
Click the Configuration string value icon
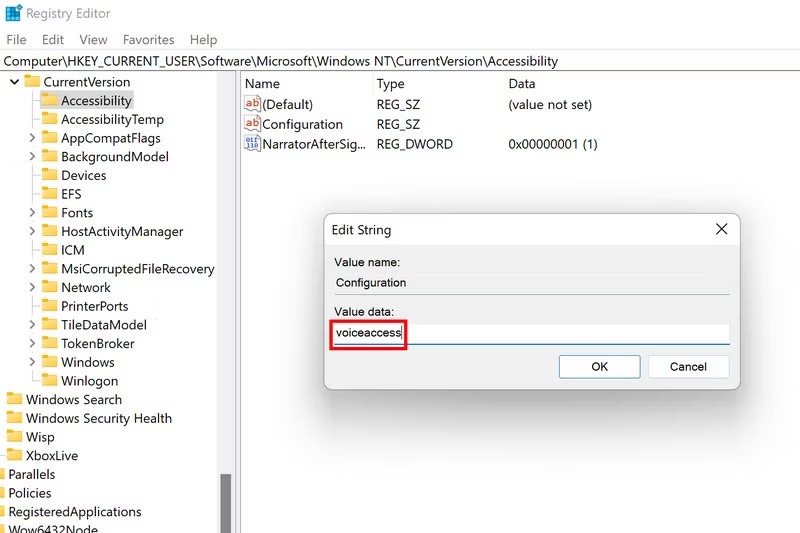(x=253, y=123)
